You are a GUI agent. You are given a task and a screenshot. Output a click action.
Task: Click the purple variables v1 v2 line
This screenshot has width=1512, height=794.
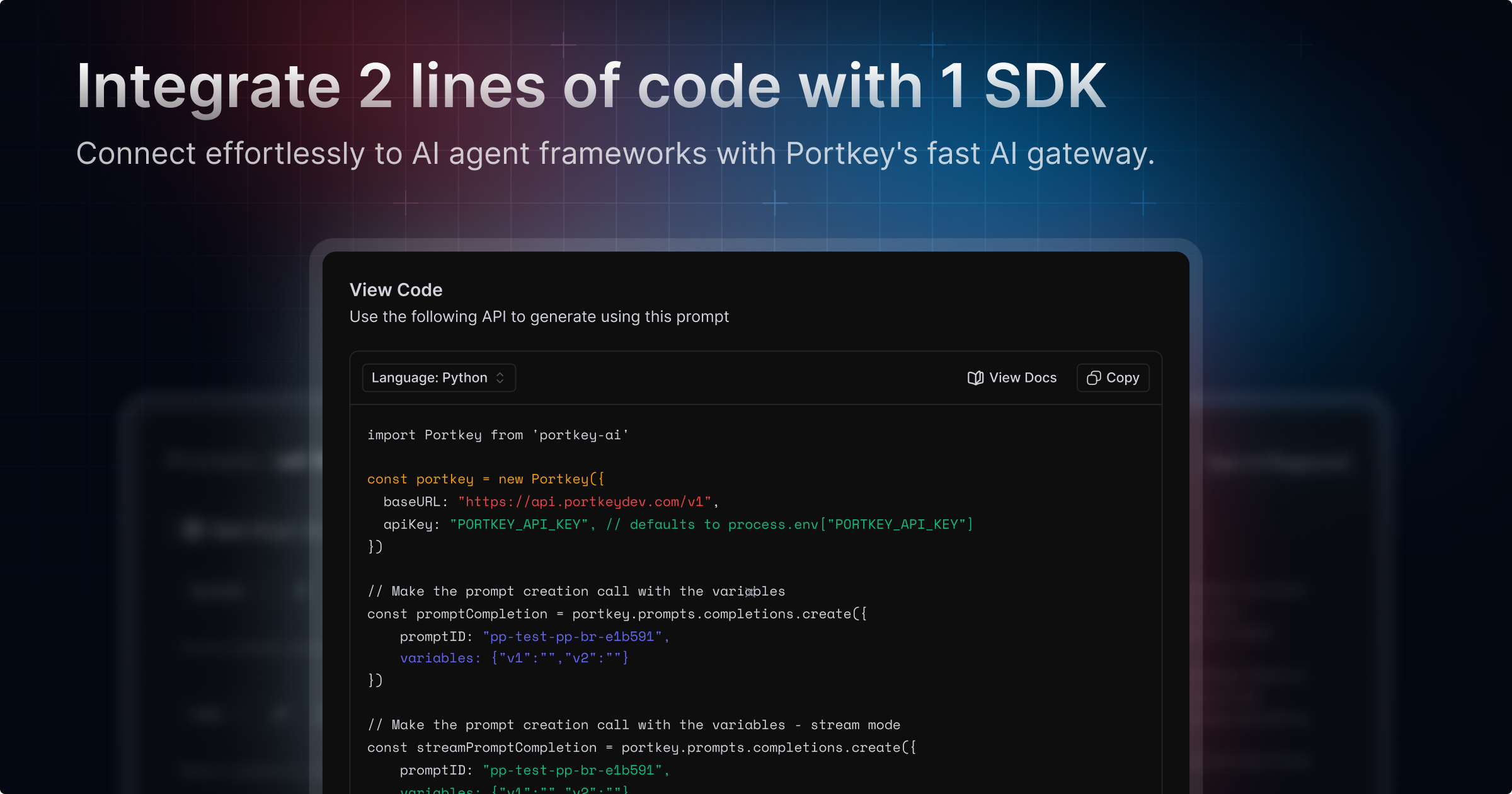[x=513, y=658]
